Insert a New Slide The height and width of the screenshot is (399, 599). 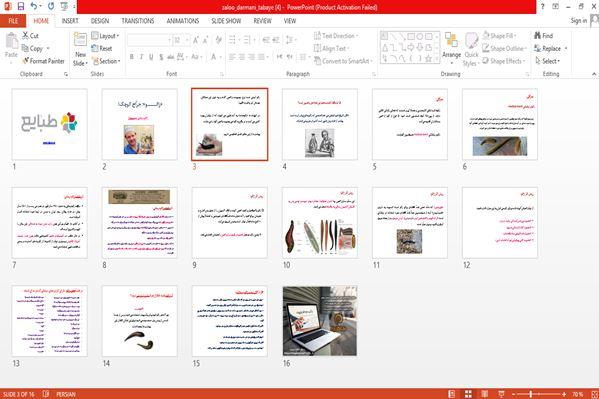point(80,49)
